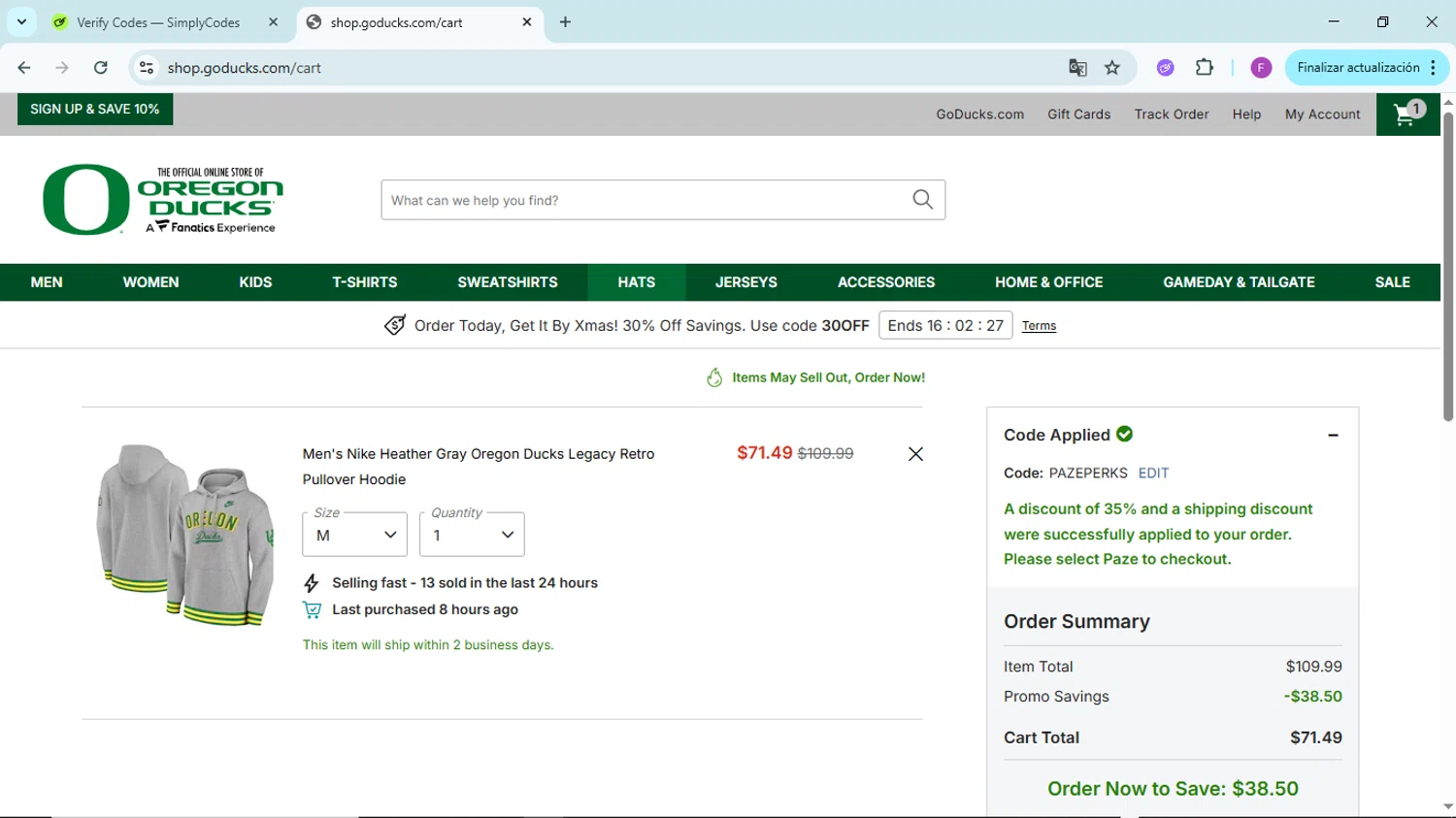Click the search magnifier icon
This screenshot has height=818, width=1456.
coord(922,200)
